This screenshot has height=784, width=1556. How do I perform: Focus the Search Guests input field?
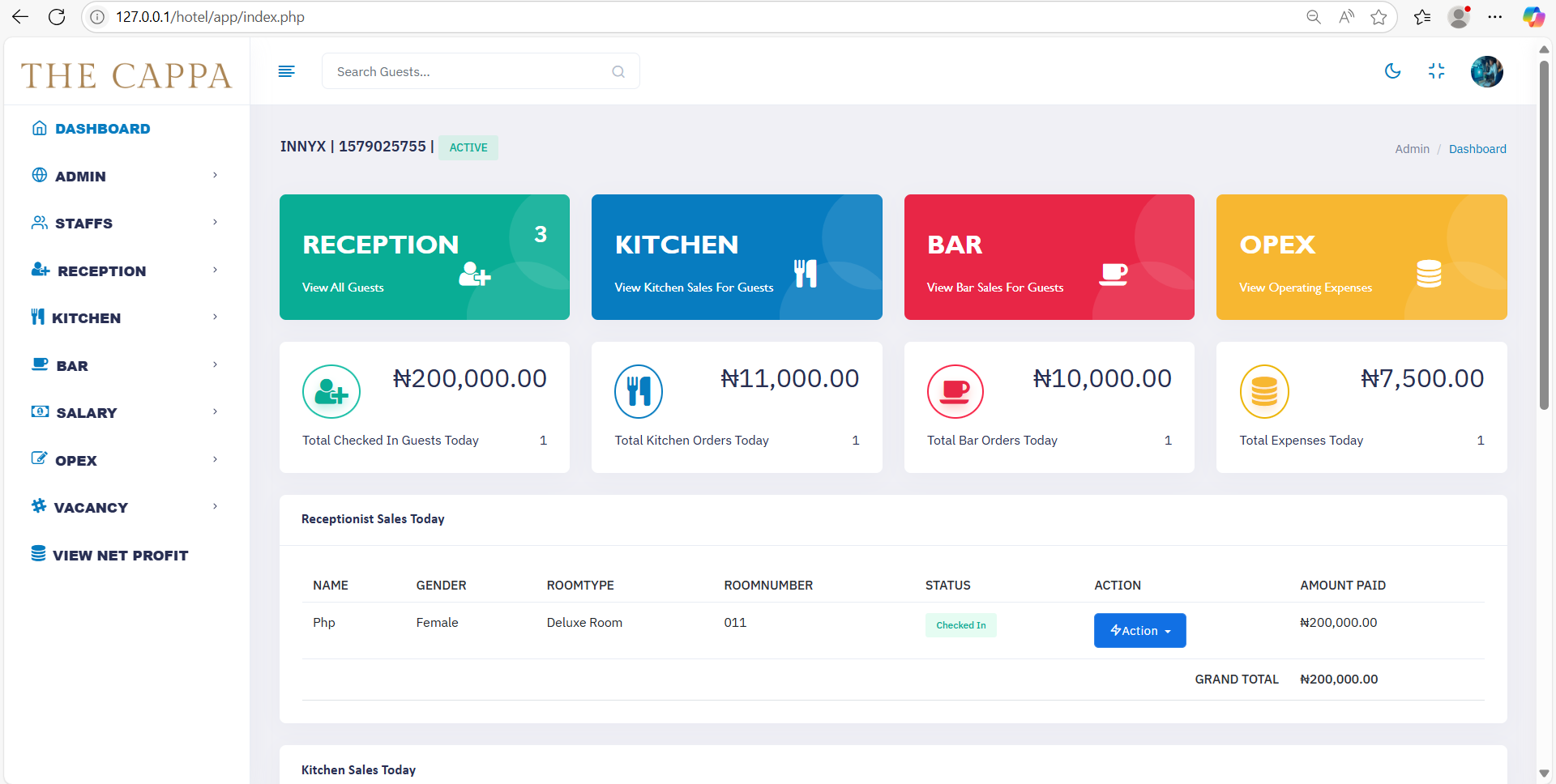point(470,71)
